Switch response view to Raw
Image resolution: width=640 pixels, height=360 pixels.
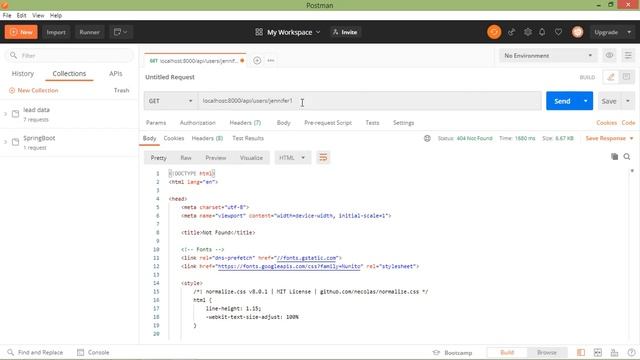[186, 158]
